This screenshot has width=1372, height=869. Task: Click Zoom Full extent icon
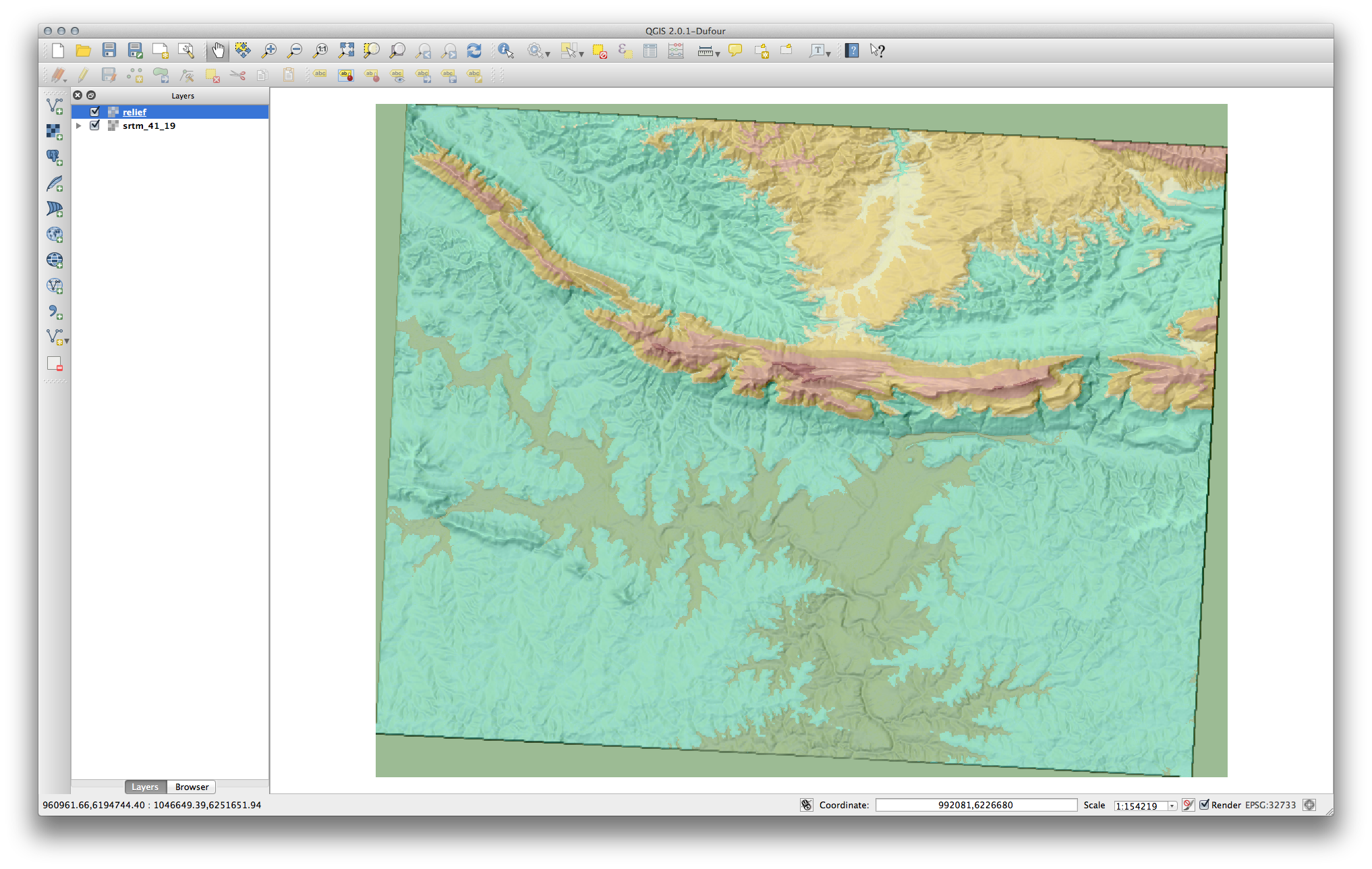346,51
